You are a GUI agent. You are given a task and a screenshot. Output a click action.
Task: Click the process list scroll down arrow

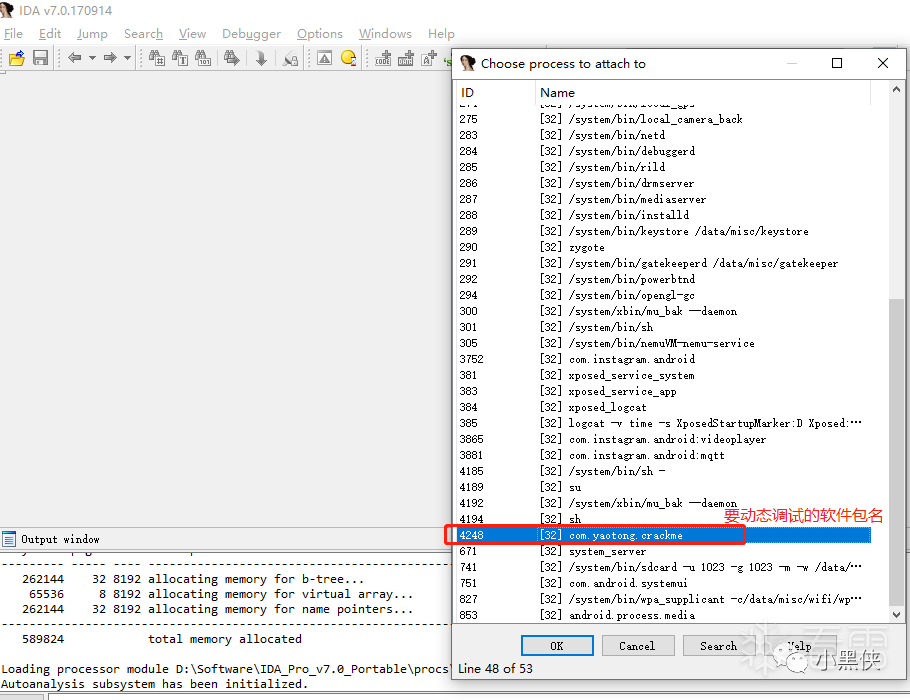(x=896, y=614)
